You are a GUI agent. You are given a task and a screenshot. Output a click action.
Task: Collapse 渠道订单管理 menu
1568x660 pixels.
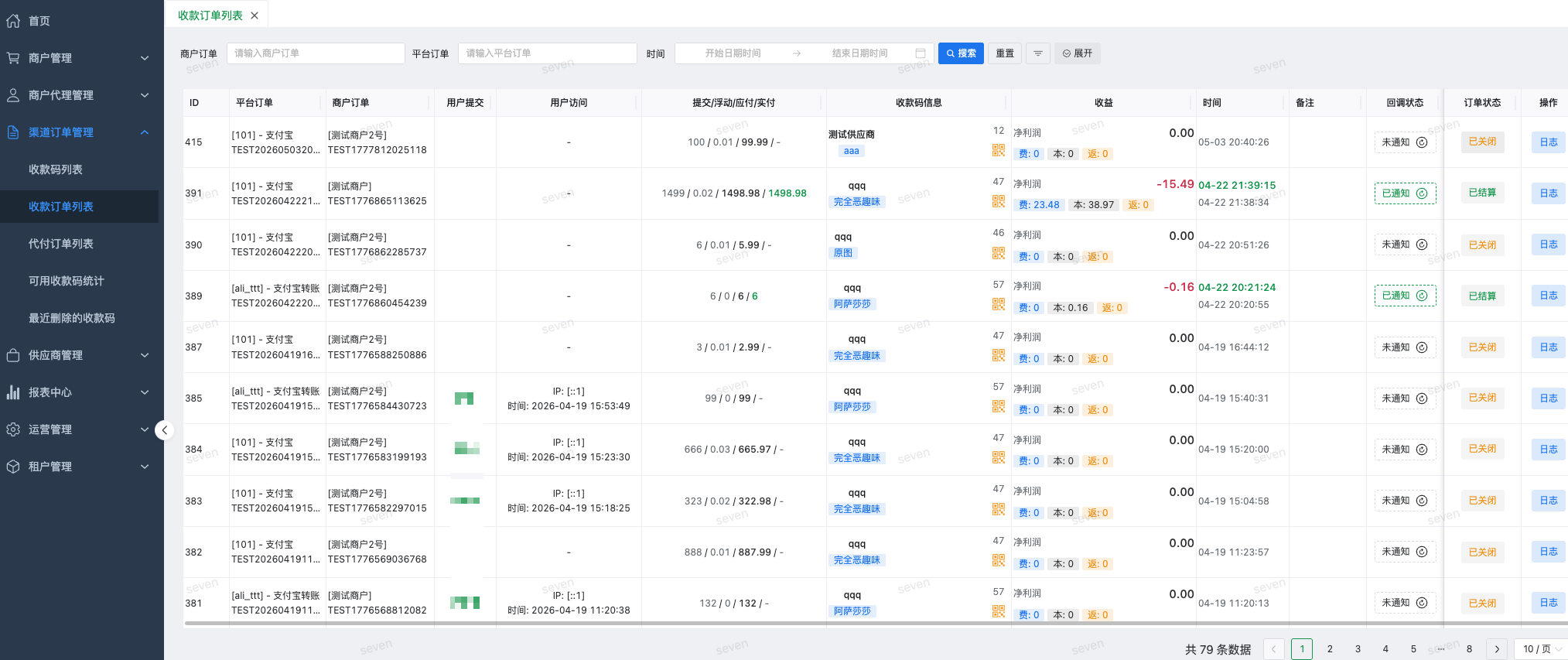click(145, 132)
